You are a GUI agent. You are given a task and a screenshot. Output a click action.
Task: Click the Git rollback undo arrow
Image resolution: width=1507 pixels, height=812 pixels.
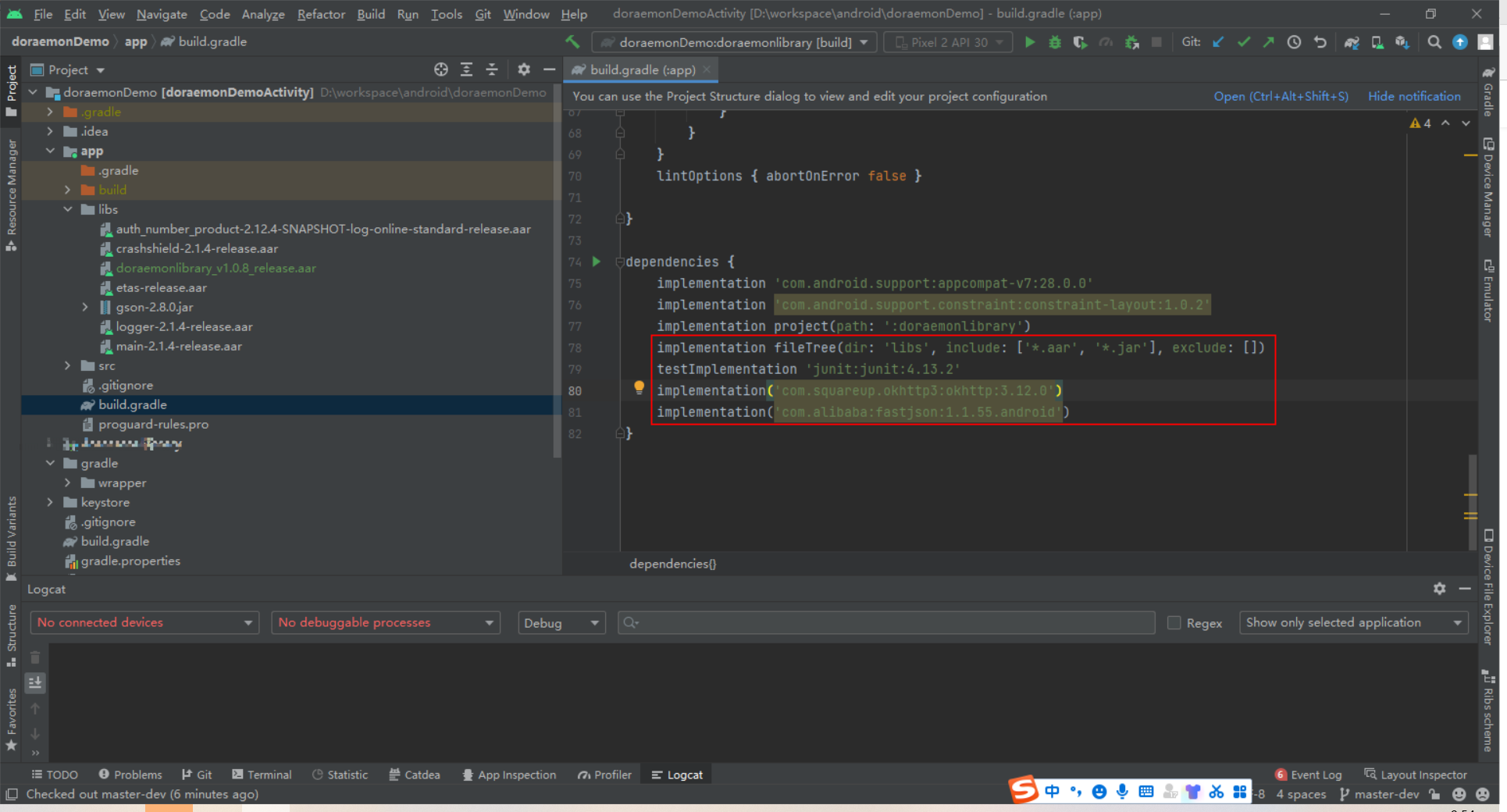1320,42
